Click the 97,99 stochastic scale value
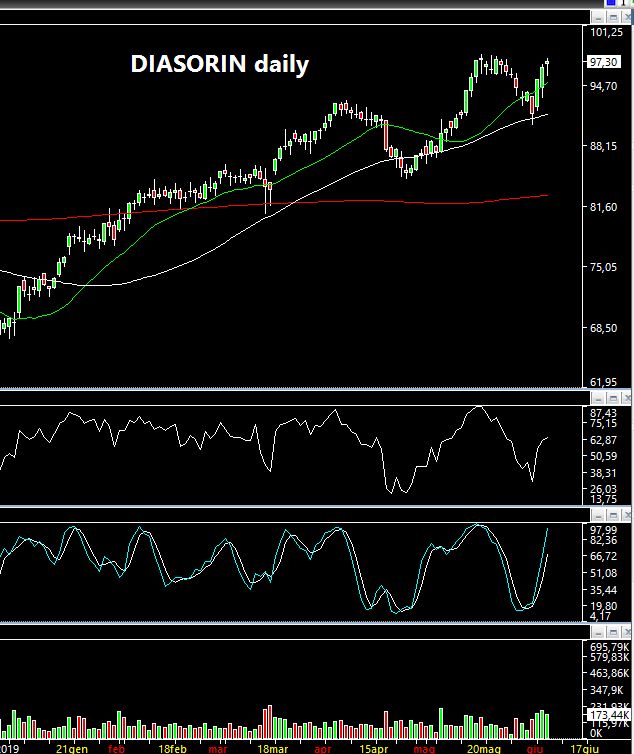 click(603, 530)
